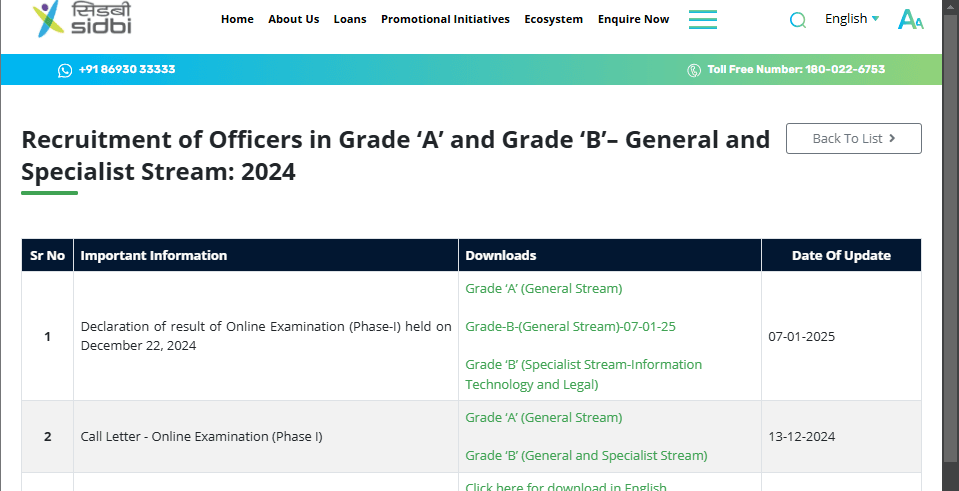Click the Enquire Now menu item
959x491 pixels.
pos(633,19)
